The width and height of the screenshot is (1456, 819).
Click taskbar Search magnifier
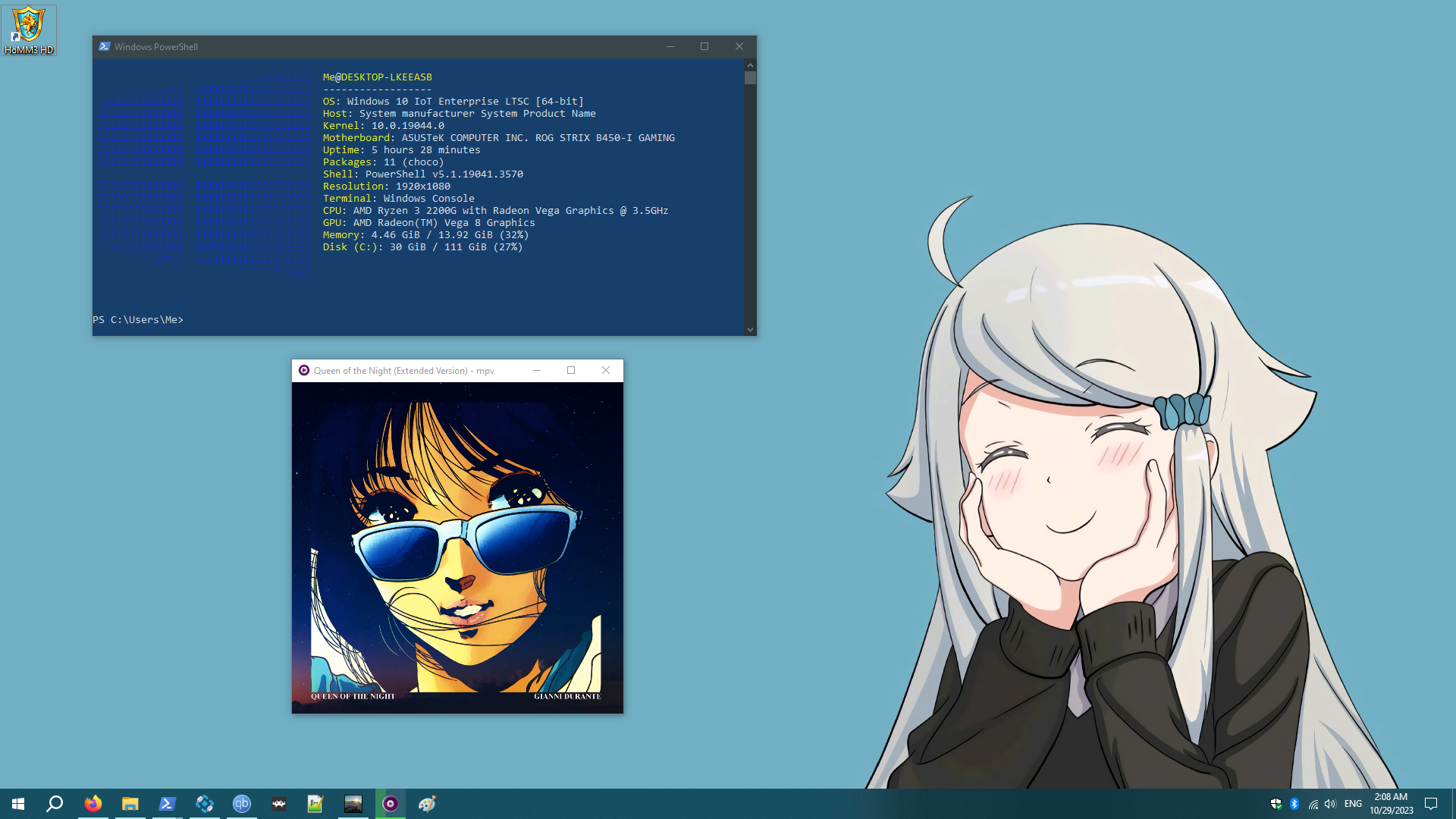(55, 804)
